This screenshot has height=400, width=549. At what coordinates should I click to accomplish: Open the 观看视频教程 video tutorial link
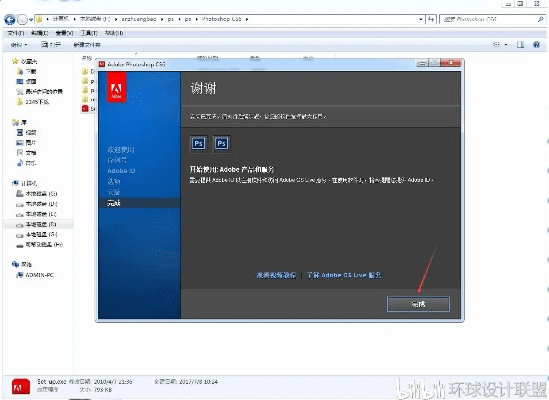tap(276, 275)
